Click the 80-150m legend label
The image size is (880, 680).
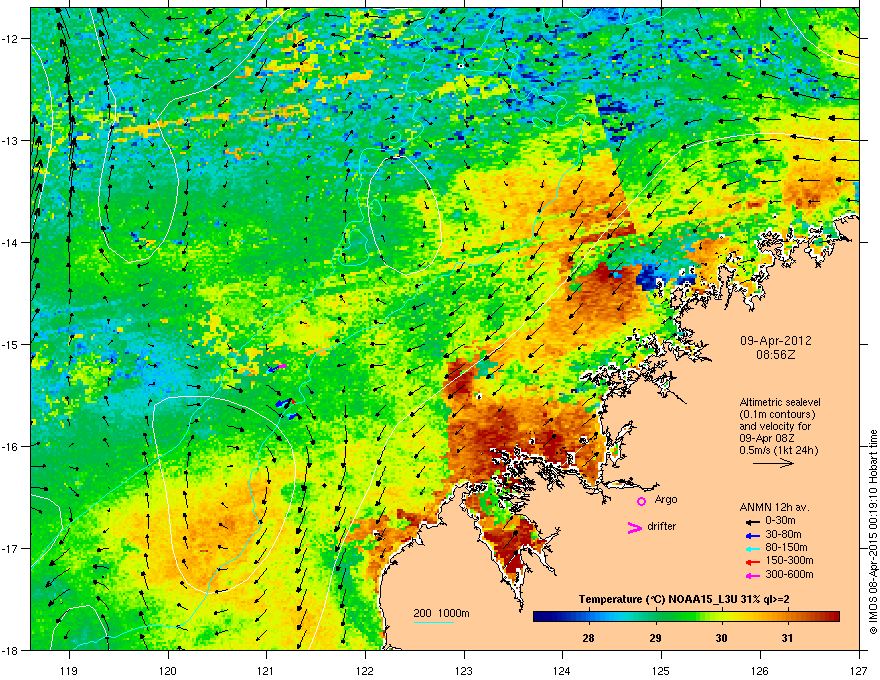point(786,547)
